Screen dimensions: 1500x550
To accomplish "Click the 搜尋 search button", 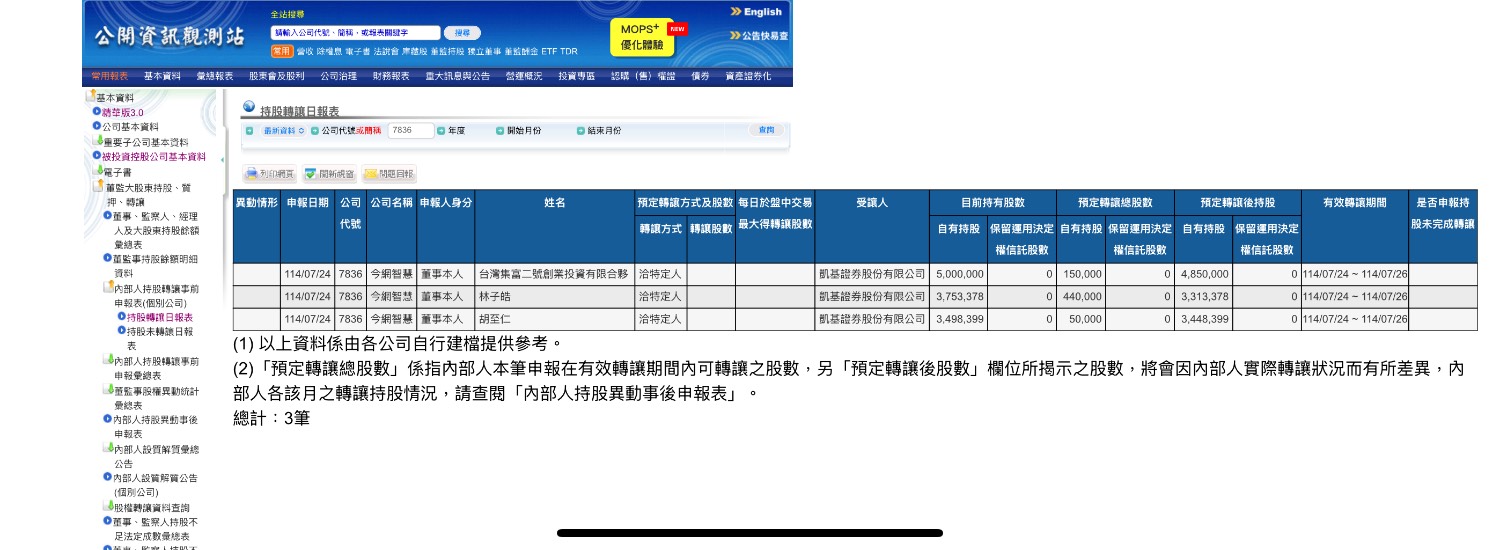I will coord(461,33).
